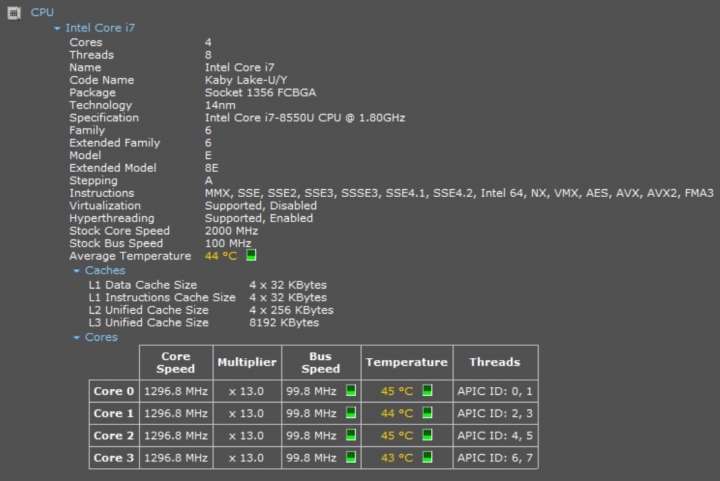Select the Core Speed column header

(176, 363)
